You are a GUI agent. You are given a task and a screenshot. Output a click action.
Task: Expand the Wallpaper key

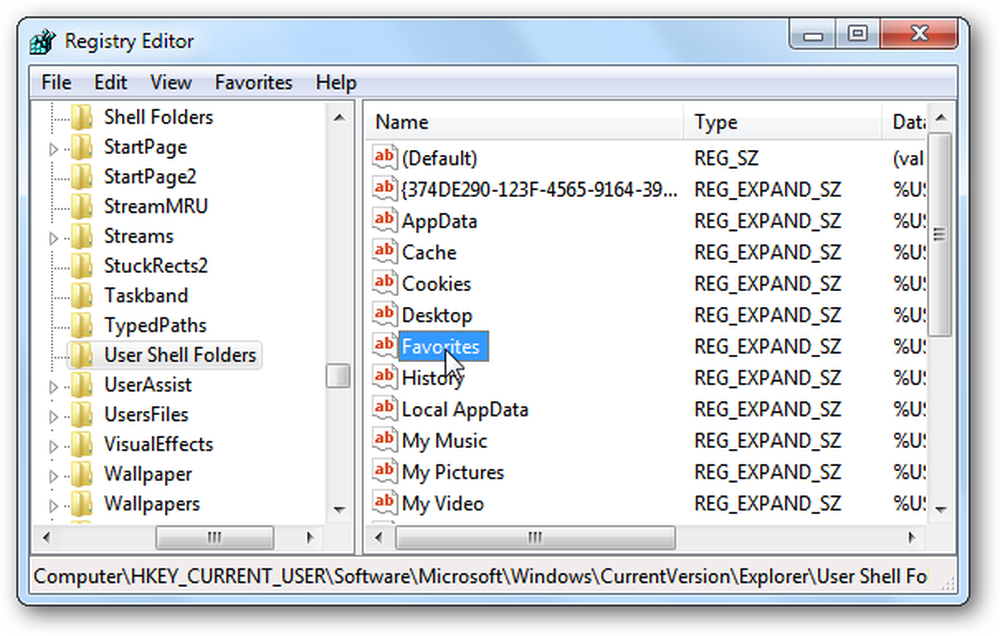pos(54,477)
